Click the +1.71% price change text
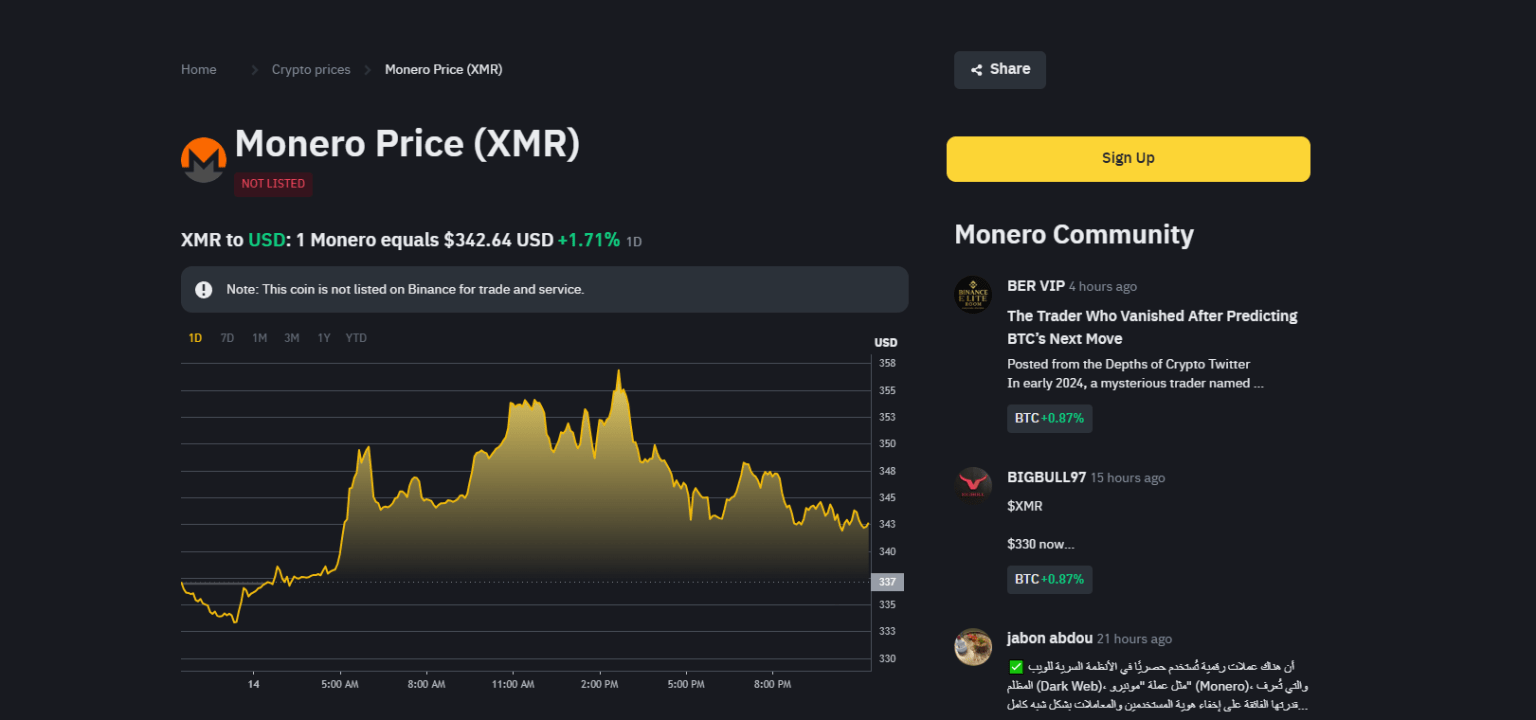1536x720 pixels. pos(589,240)
